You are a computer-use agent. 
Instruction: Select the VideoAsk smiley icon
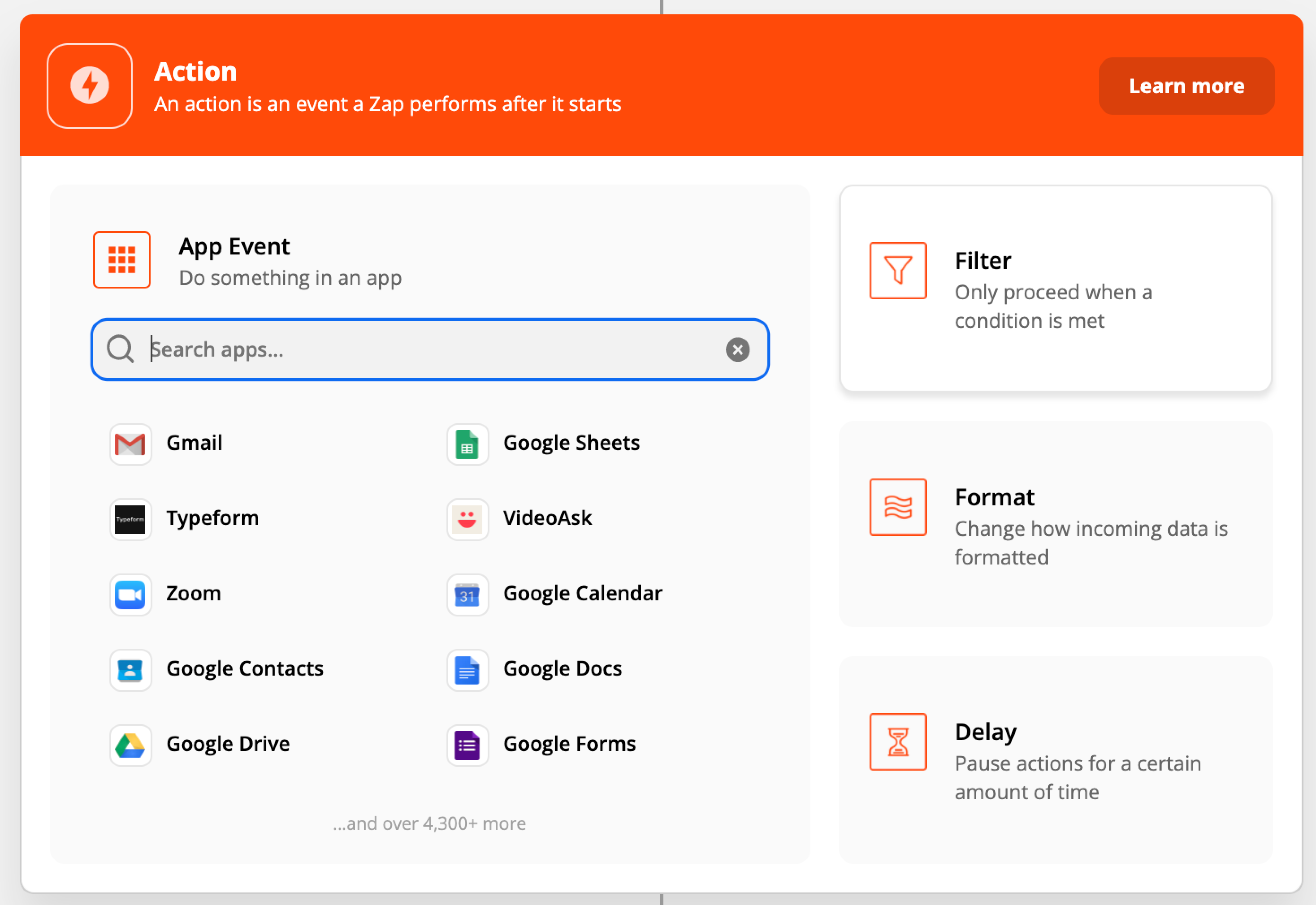click(468, 519)
